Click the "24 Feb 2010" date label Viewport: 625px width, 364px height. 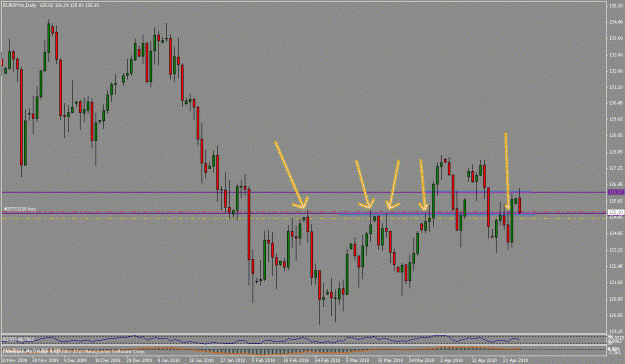[x=327, y=360]
